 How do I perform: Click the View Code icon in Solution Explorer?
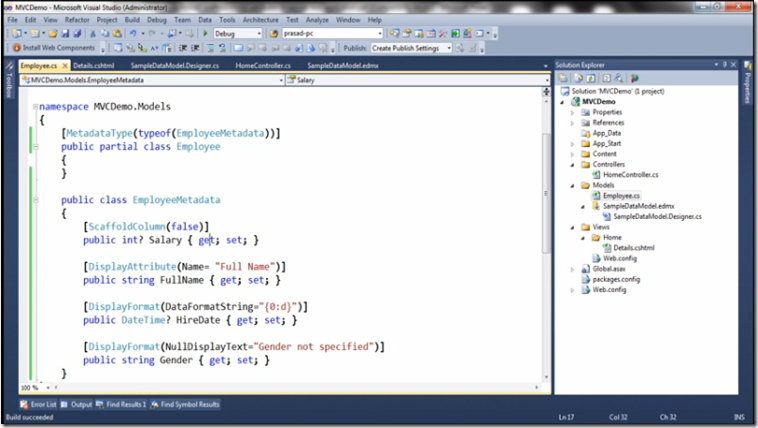tap(607, 78)
